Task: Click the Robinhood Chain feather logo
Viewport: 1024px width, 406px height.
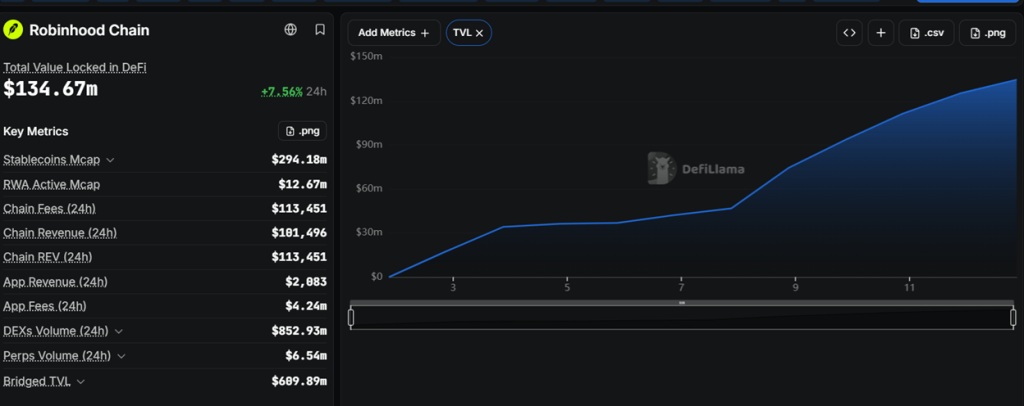Action: click(13, 30)
